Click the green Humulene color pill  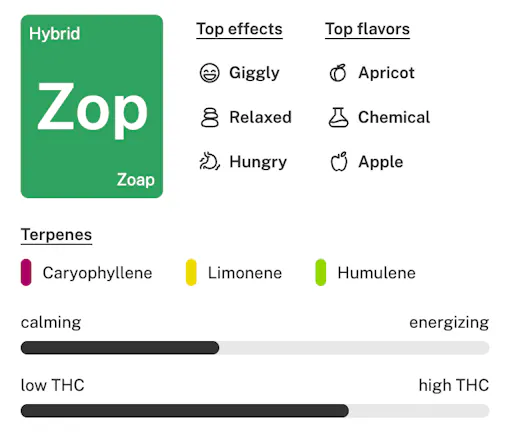pyautogui.click(x=321, y=272)
